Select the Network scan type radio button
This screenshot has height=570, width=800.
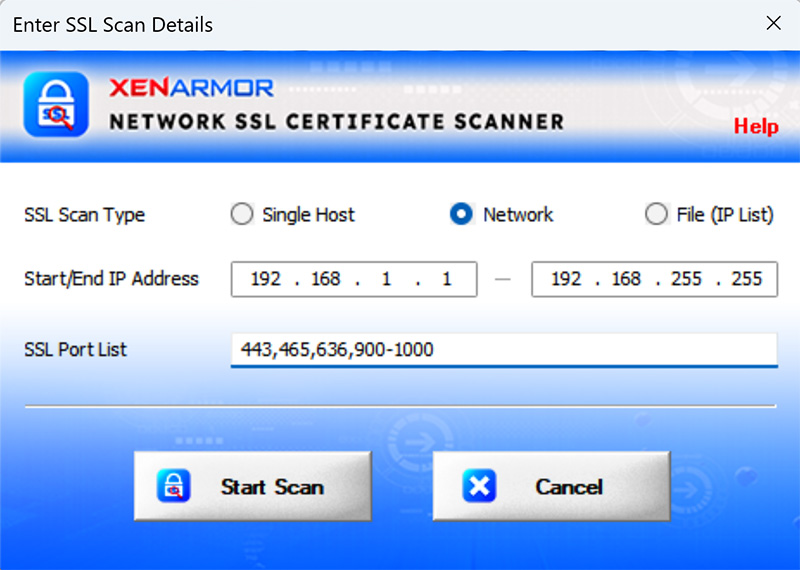(x=461, y=214)
